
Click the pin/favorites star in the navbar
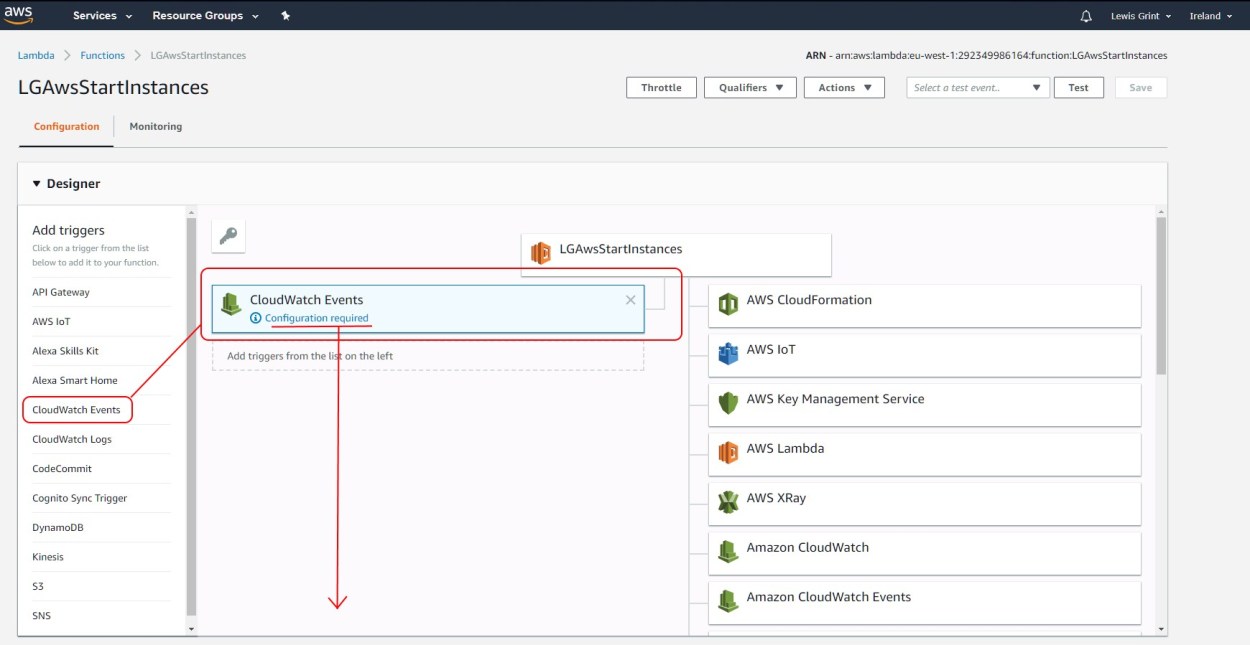pos(285,15)
